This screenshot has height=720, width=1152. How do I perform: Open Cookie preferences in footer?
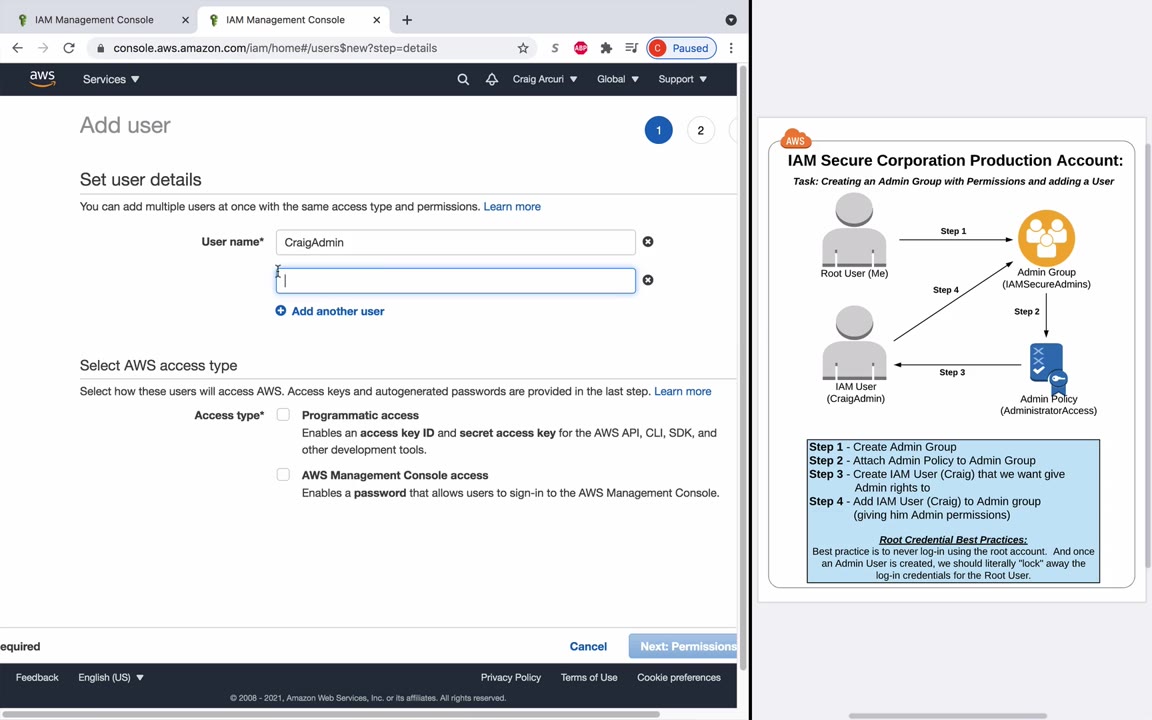(x=679, y=677)
